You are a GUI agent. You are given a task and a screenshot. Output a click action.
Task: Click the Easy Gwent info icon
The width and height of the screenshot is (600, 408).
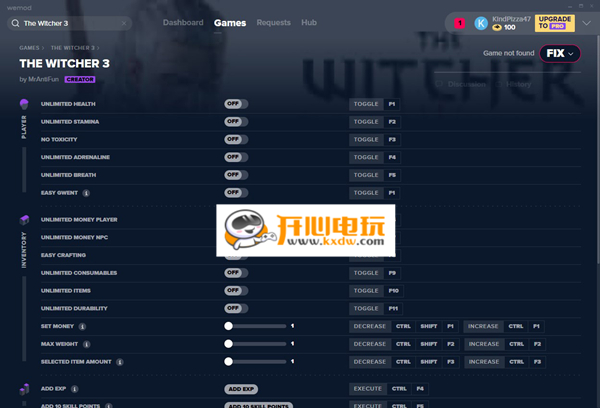87,193
